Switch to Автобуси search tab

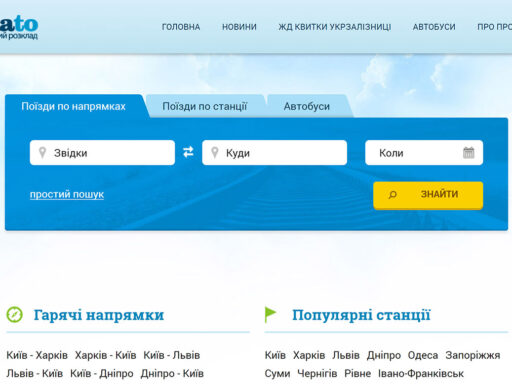[x=307, y=106]
